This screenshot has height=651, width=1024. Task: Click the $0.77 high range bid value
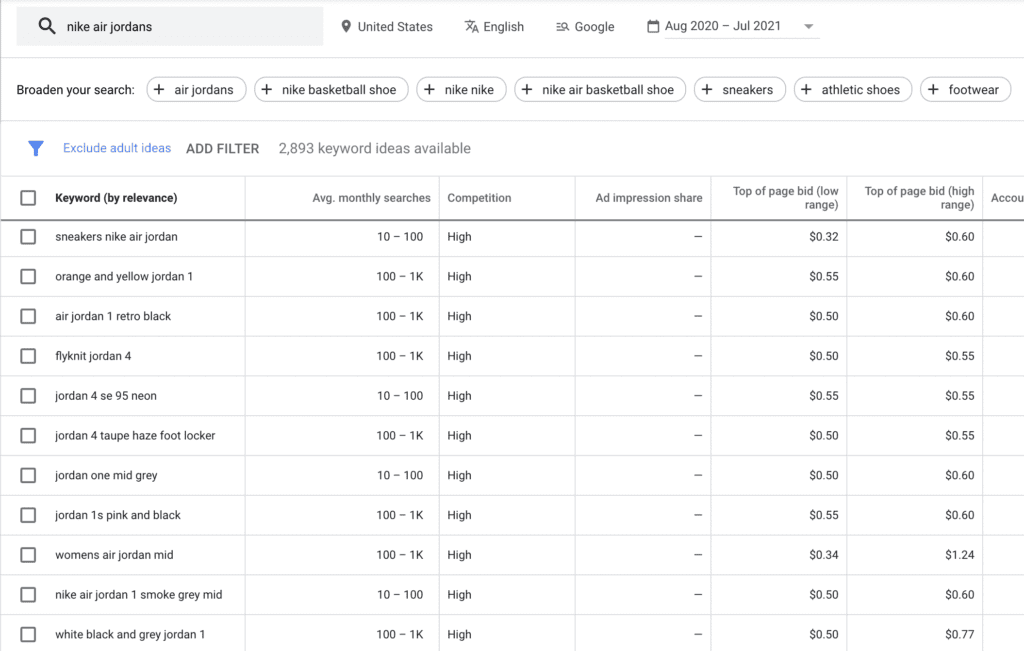coord(959,634)
